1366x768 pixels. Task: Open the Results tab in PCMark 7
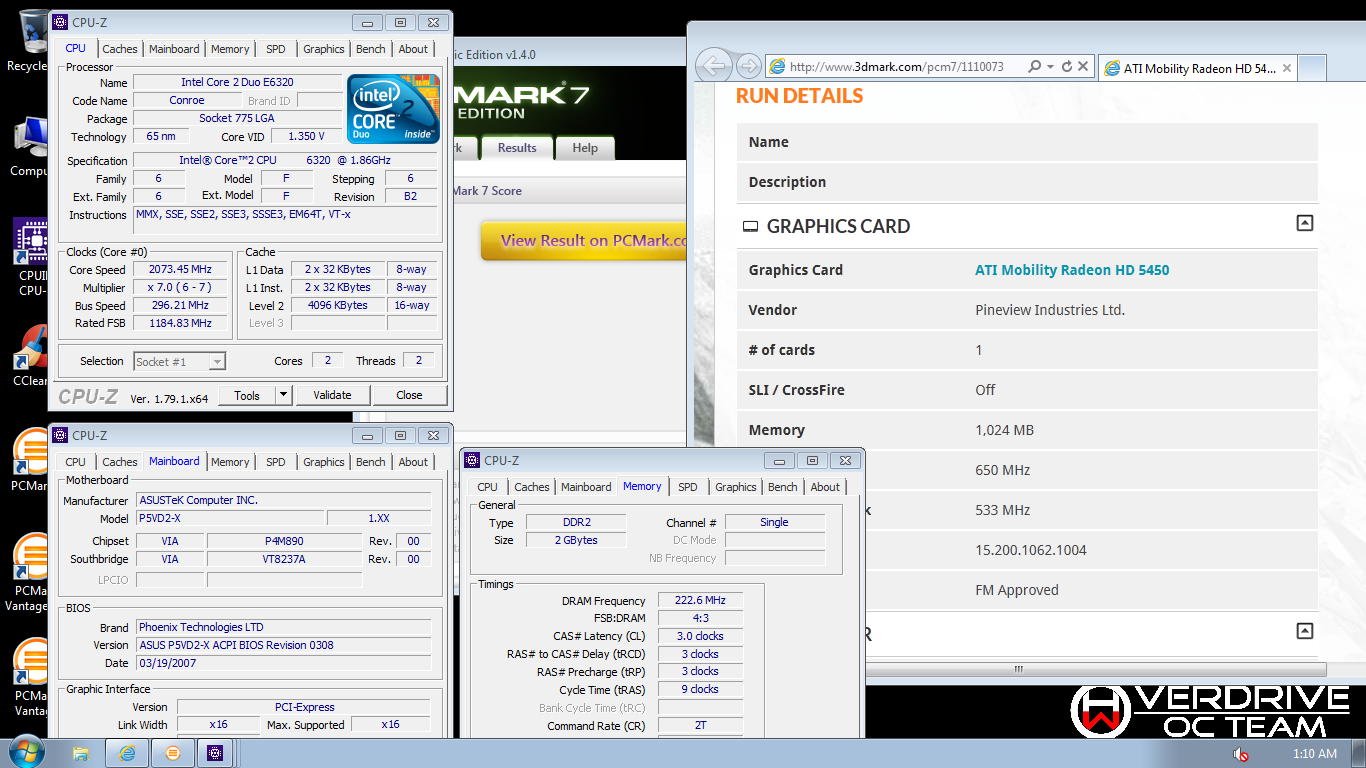tap(517, 148)
